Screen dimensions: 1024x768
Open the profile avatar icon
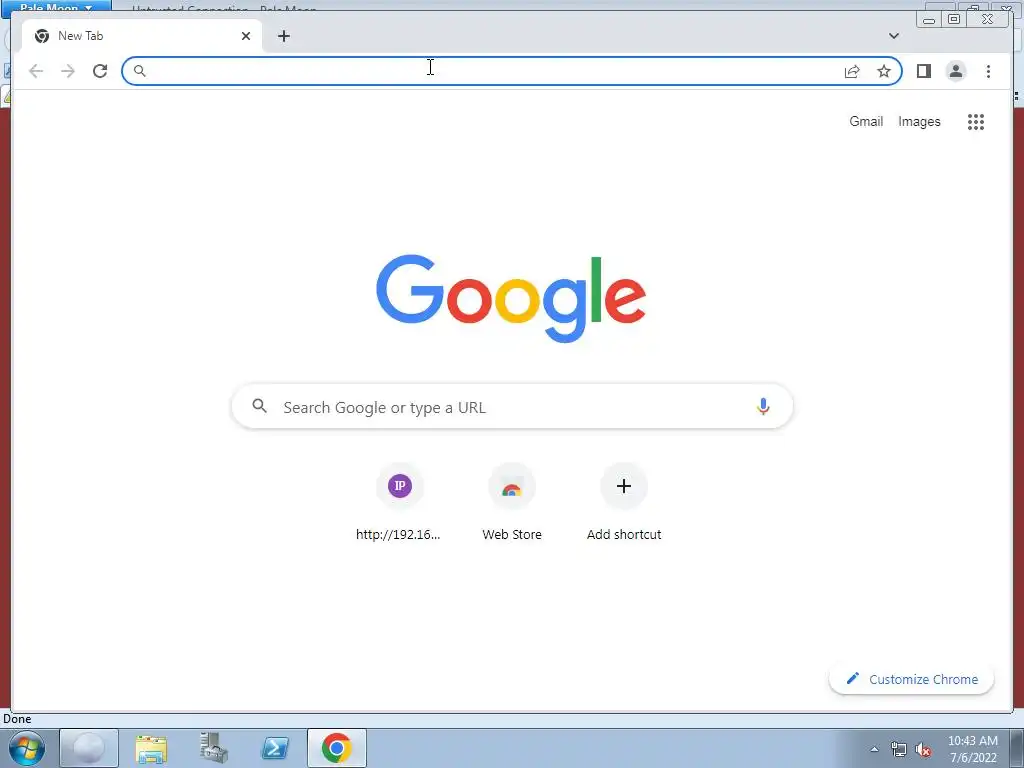(955, 71)
